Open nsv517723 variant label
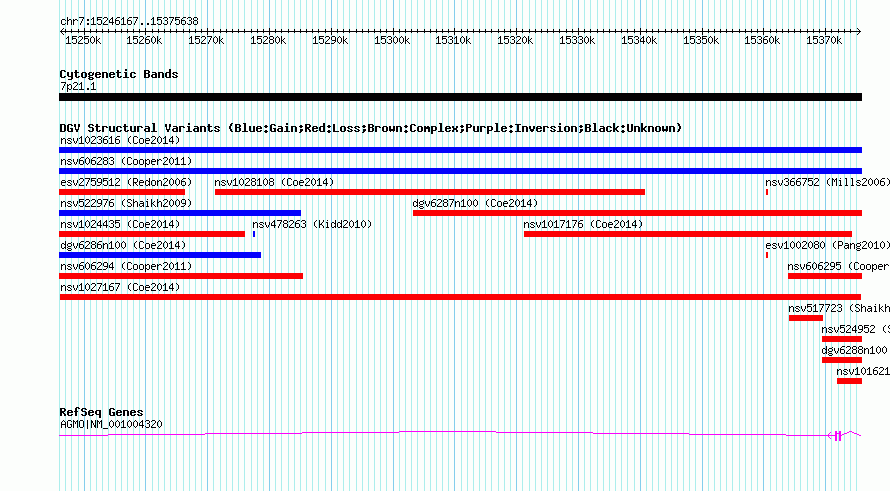 [839, 308]
